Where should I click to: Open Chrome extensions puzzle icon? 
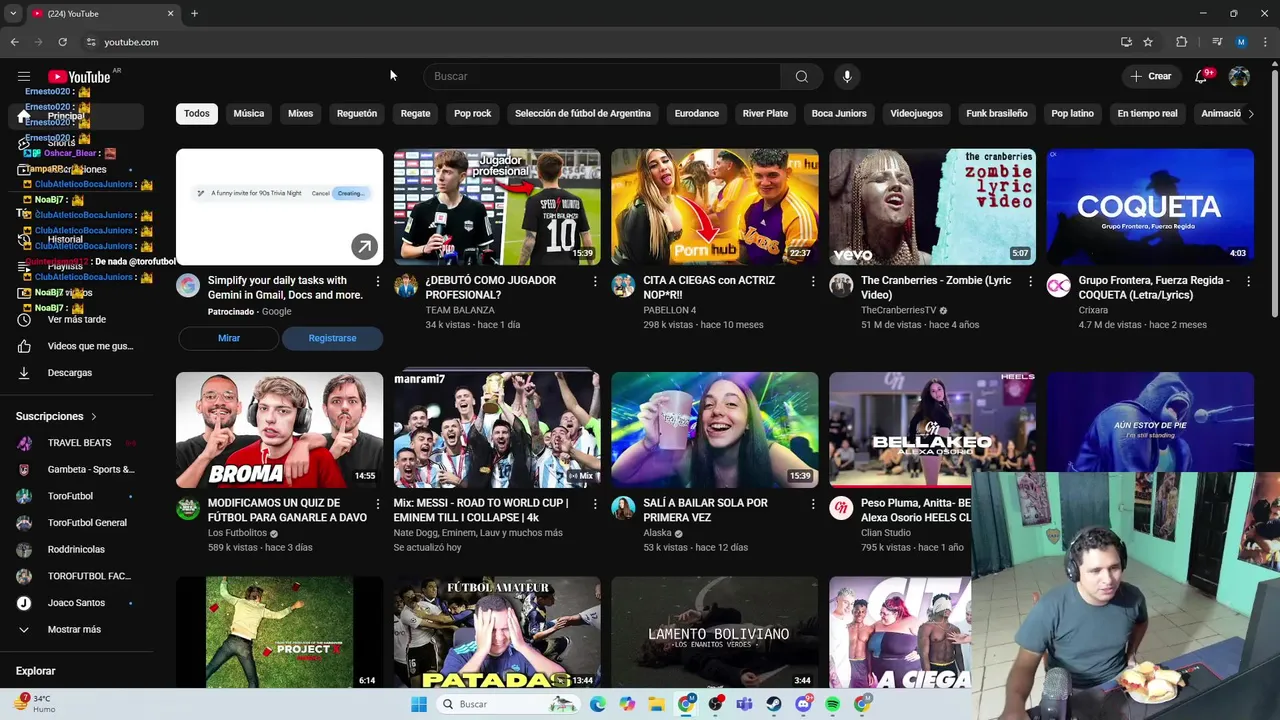(1181, 42)
